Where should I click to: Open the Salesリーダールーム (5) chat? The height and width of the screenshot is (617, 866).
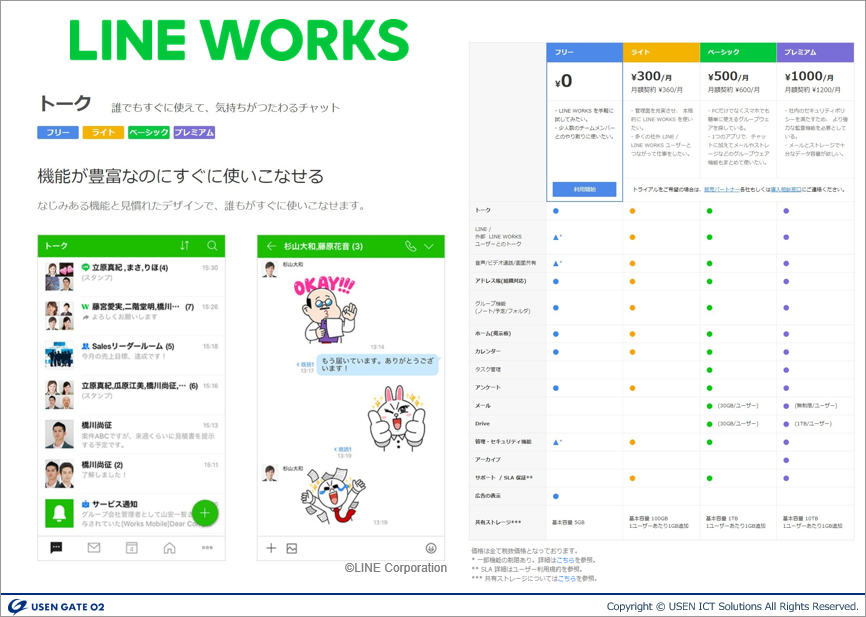click(x=131, y=355)
